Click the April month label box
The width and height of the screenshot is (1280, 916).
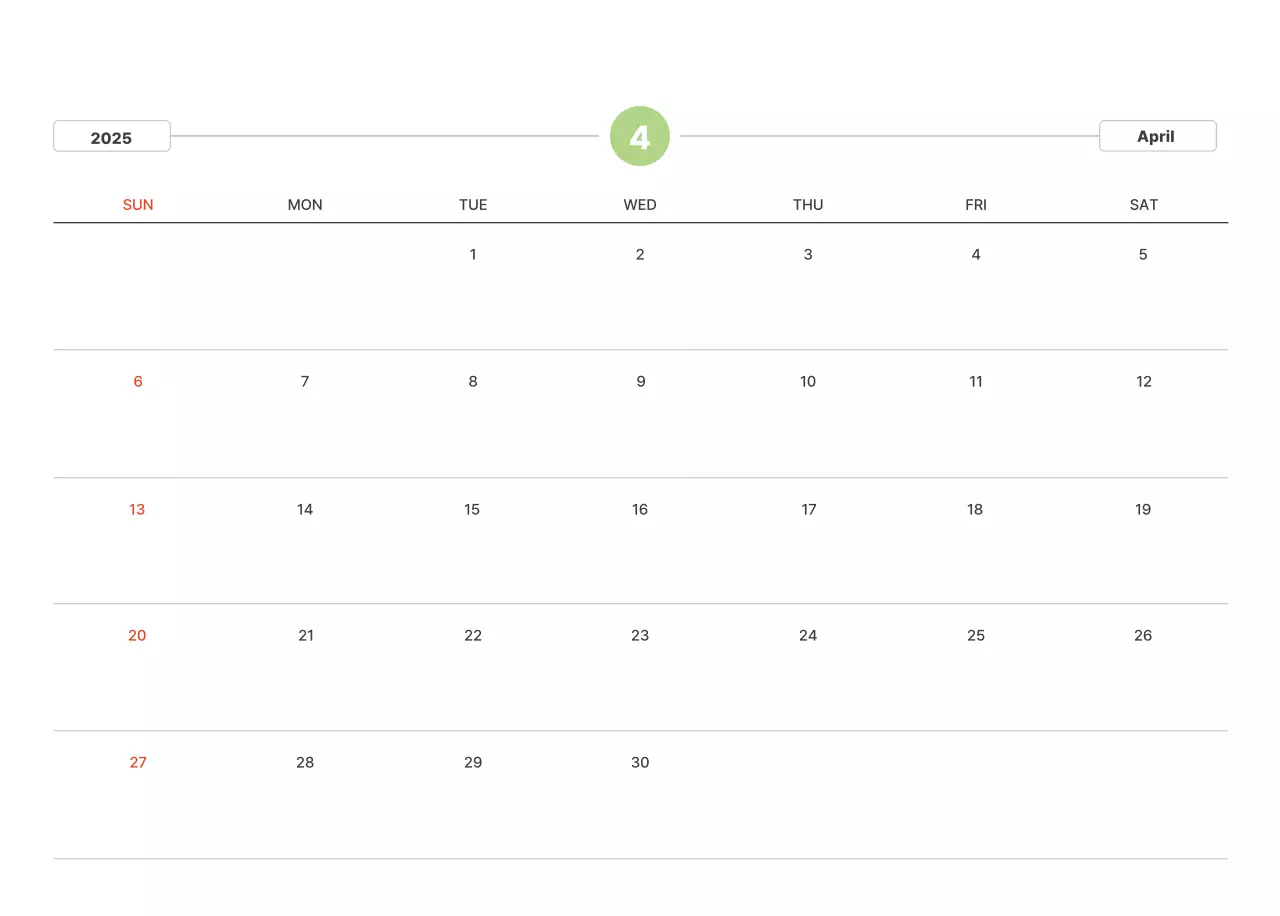pyautogui.click(x=1157, y=136)
